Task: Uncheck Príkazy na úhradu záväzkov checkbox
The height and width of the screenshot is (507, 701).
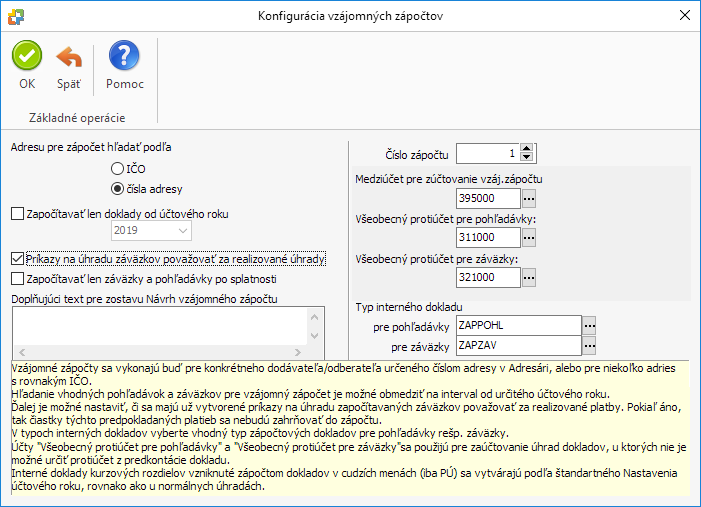Action: coord(17,258)
